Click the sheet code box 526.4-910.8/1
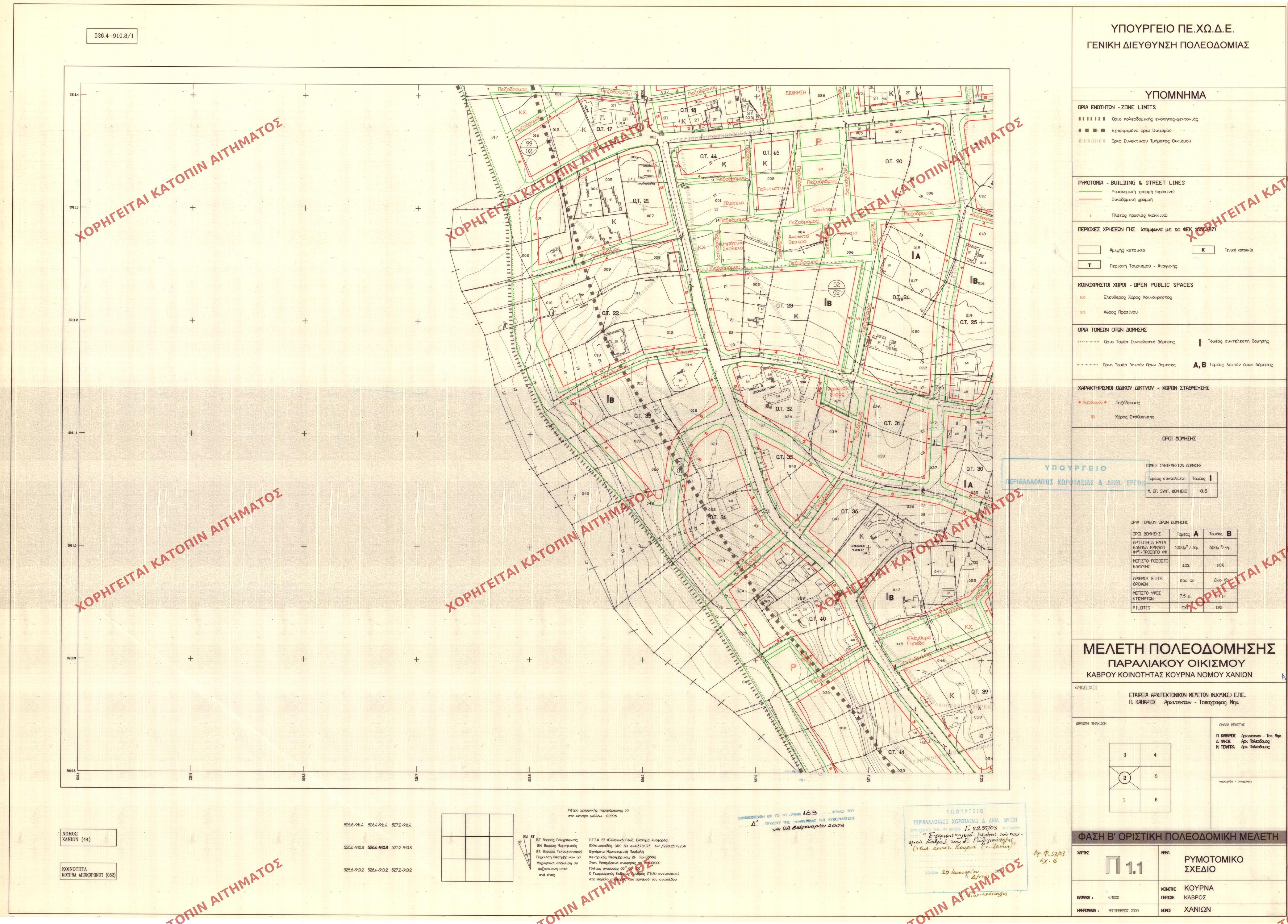 pos(112,36)
